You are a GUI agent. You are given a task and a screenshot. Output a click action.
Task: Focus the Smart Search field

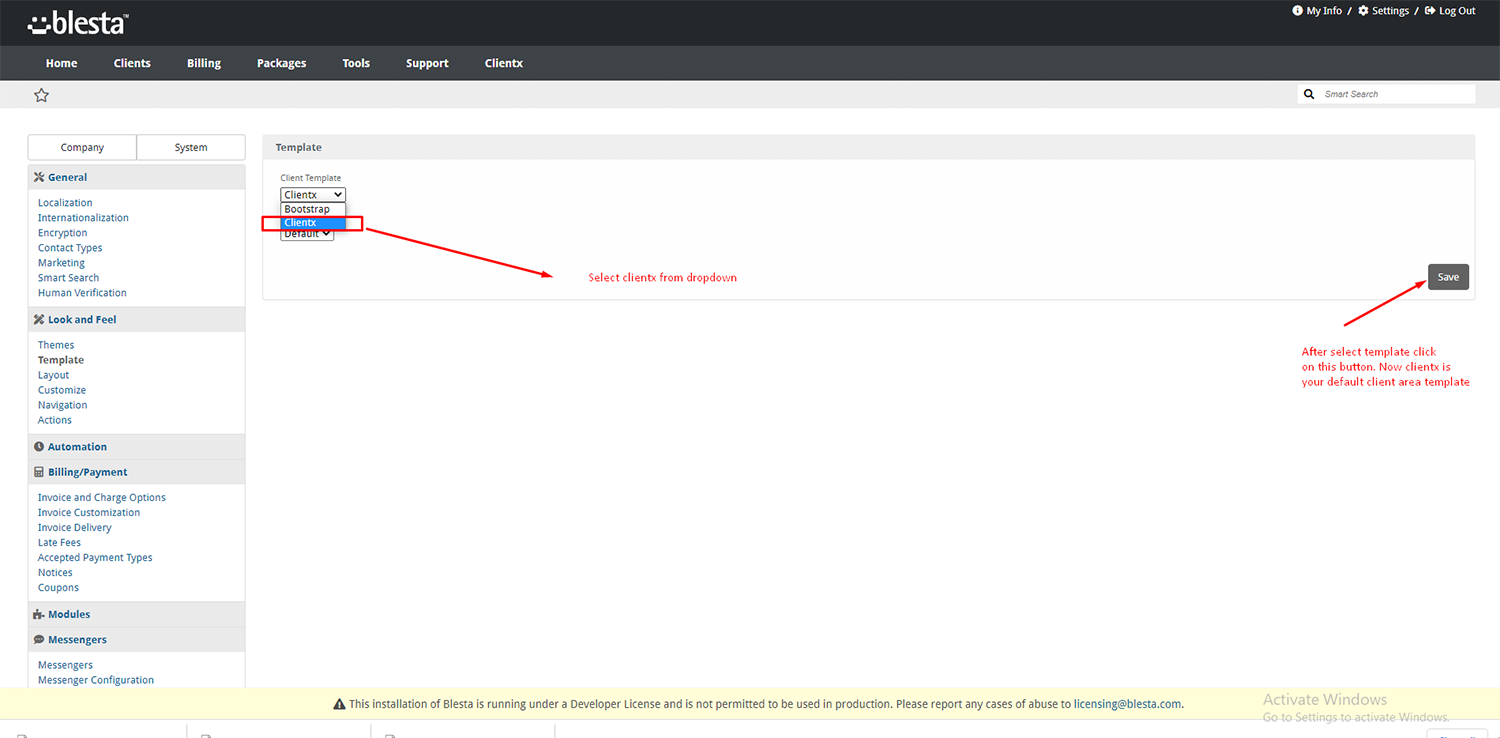tap(1396, 94)
